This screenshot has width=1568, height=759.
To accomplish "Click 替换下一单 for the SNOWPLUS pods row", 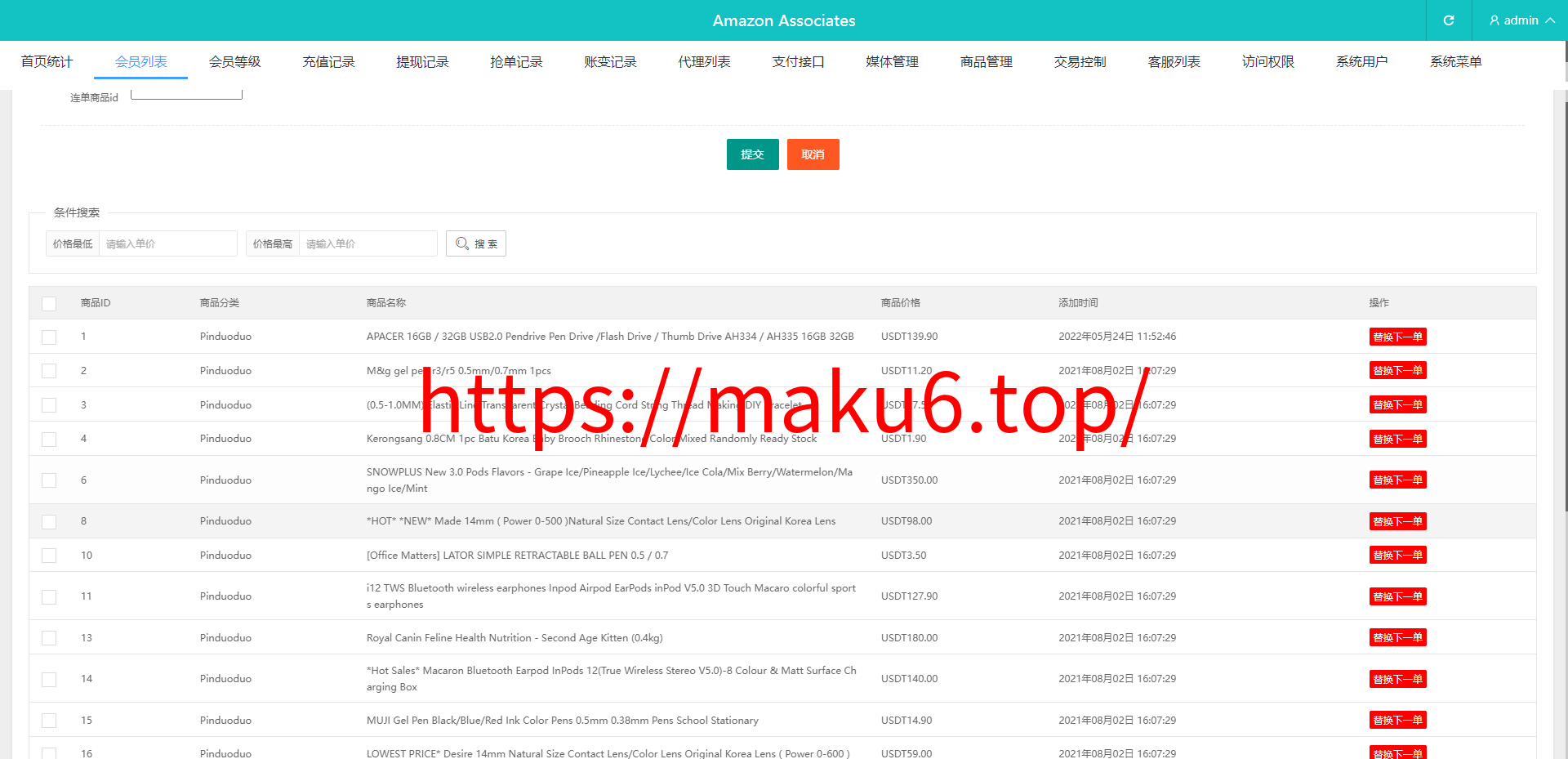I will 1397,480.
